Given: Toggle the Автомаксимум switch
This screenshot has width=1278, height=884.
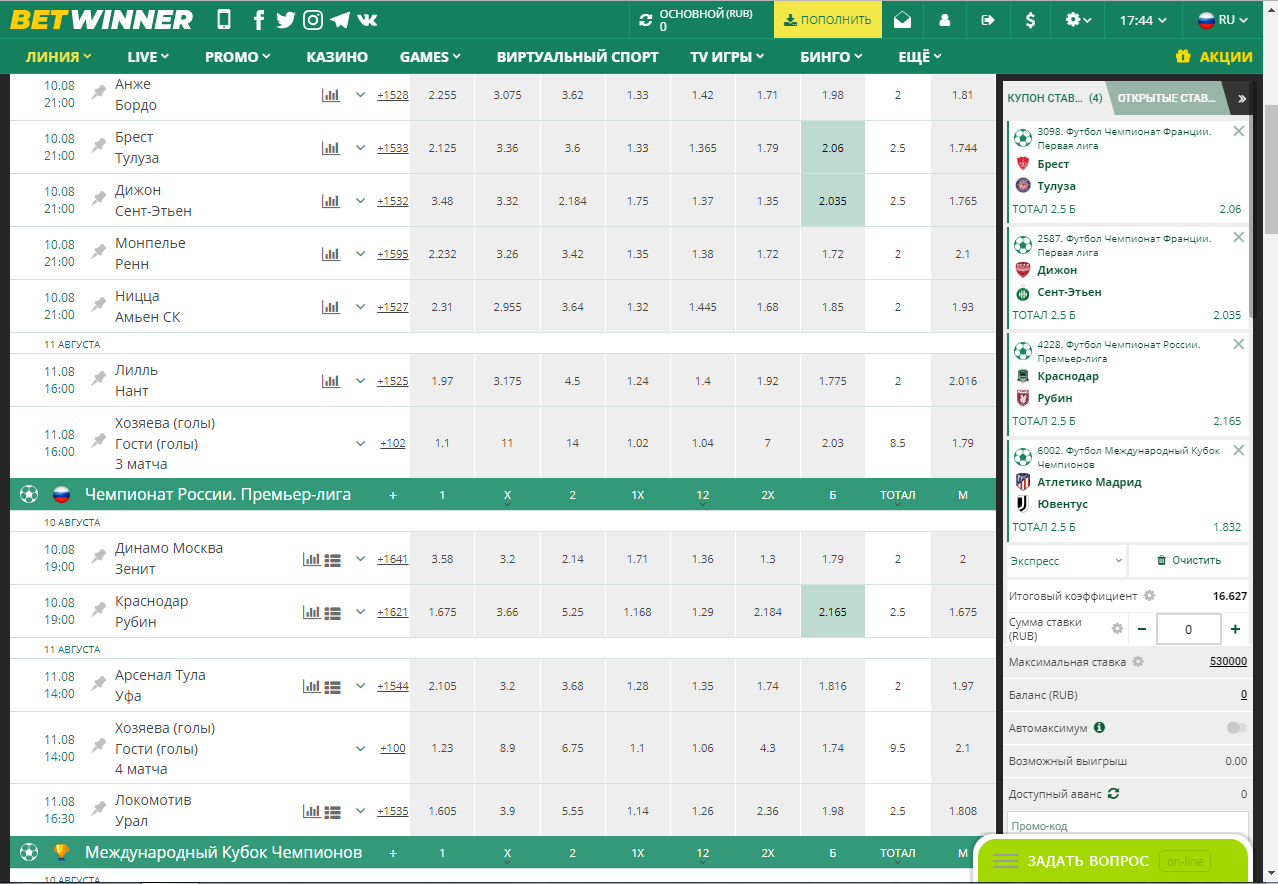Looking at the screenshot, I should point(1237,728).
